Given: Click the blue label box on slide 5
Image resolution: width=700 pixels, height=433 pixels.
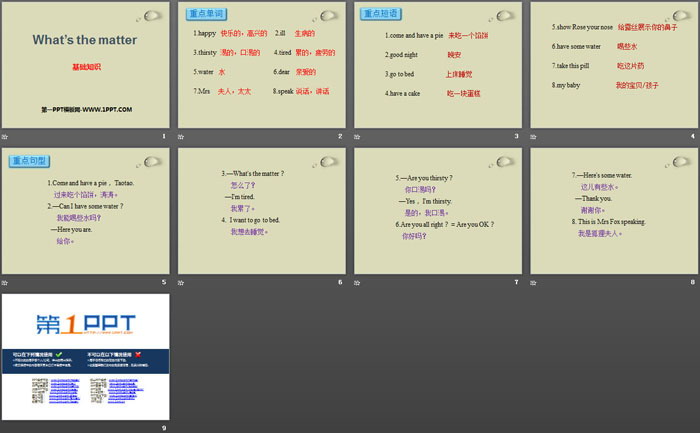Looking at the screenshot, I should tap(29, 161).
